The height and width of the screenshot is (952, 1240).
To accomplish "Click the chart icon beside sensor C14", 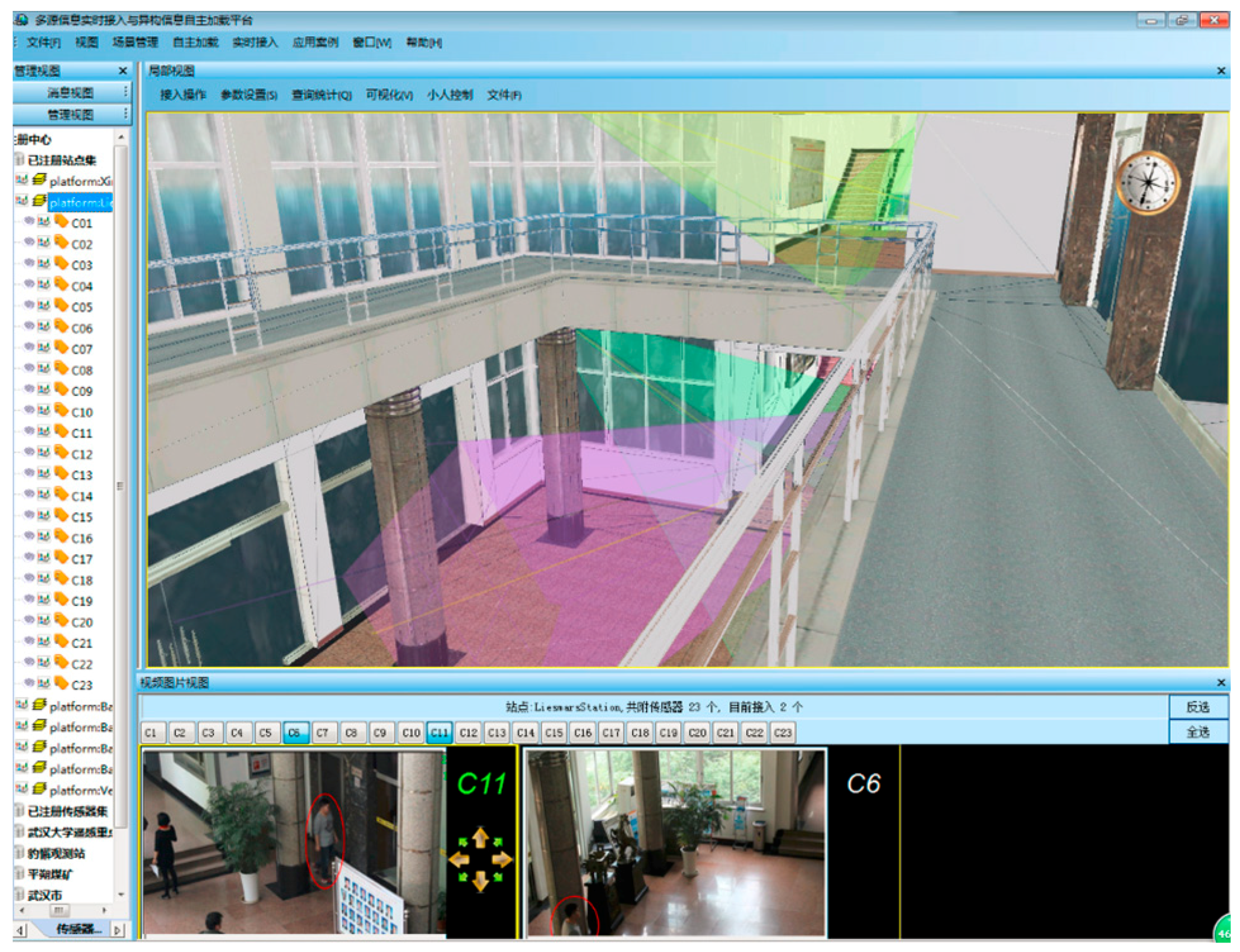I will tap(43, 495).
